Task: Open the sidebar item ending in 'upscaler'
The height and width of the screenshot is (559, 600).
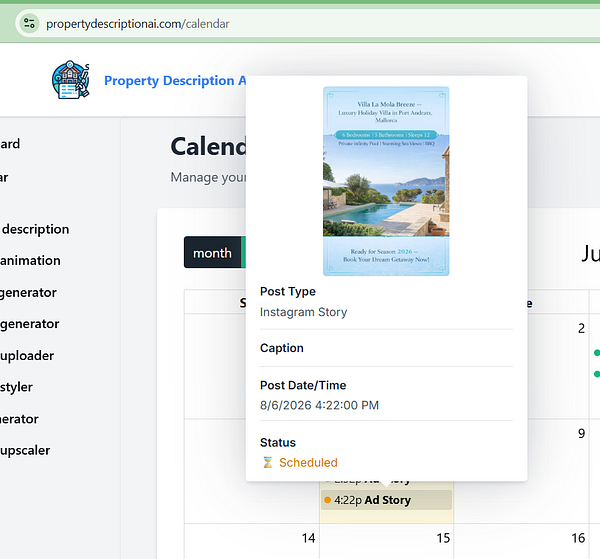Action: (x=25, y=450)
